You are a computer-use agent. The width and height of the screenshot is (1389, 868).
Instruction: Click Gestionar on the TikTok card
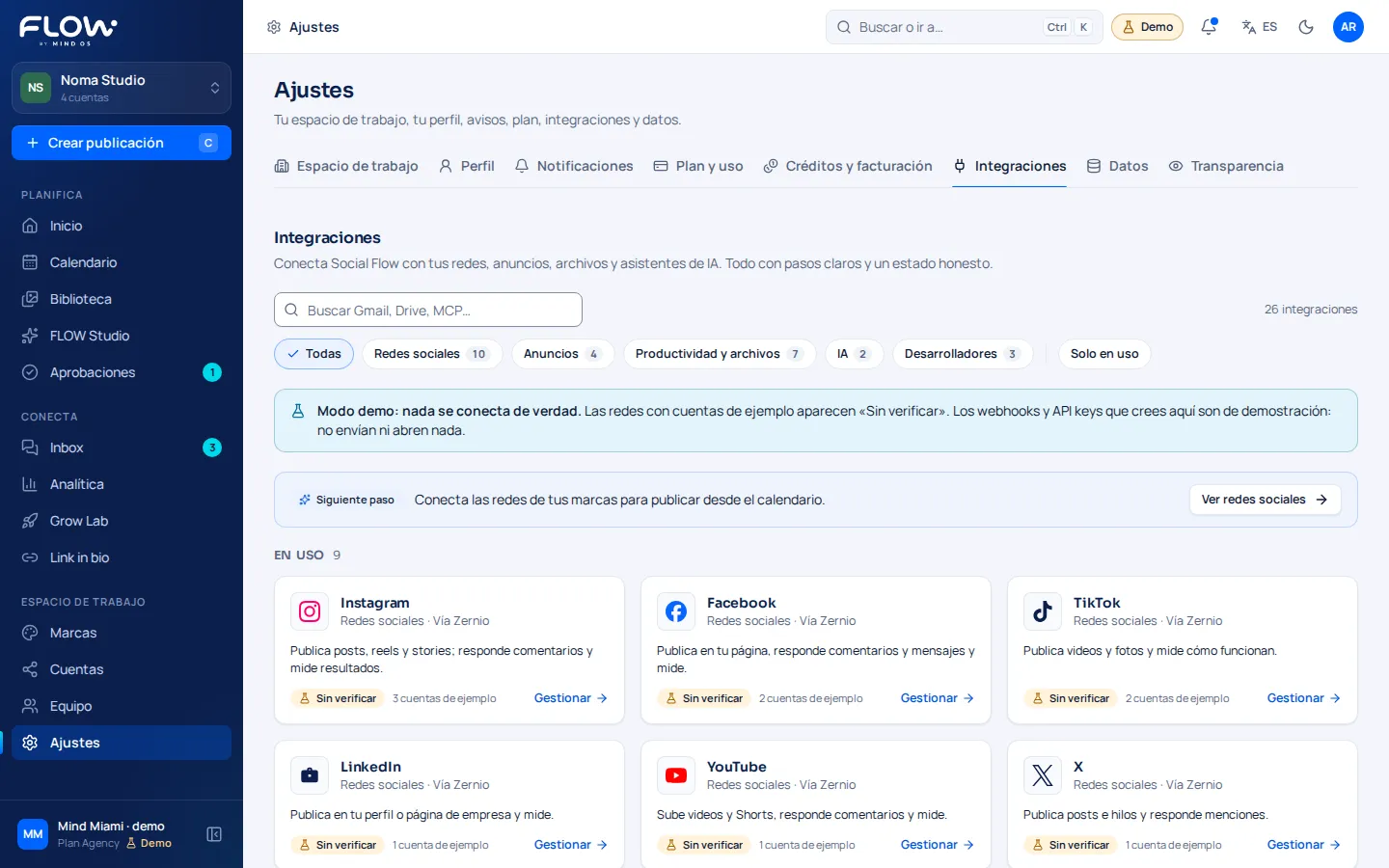coord(1304,698)
